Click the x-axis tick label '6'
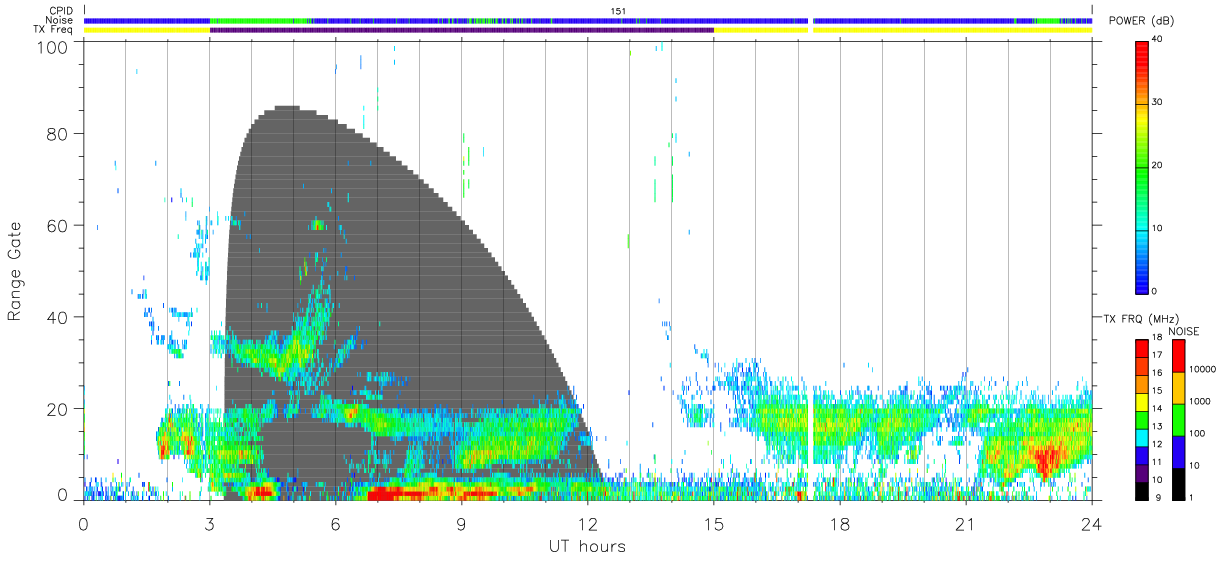The image size is (1228, 567). [x=336, y=524]
